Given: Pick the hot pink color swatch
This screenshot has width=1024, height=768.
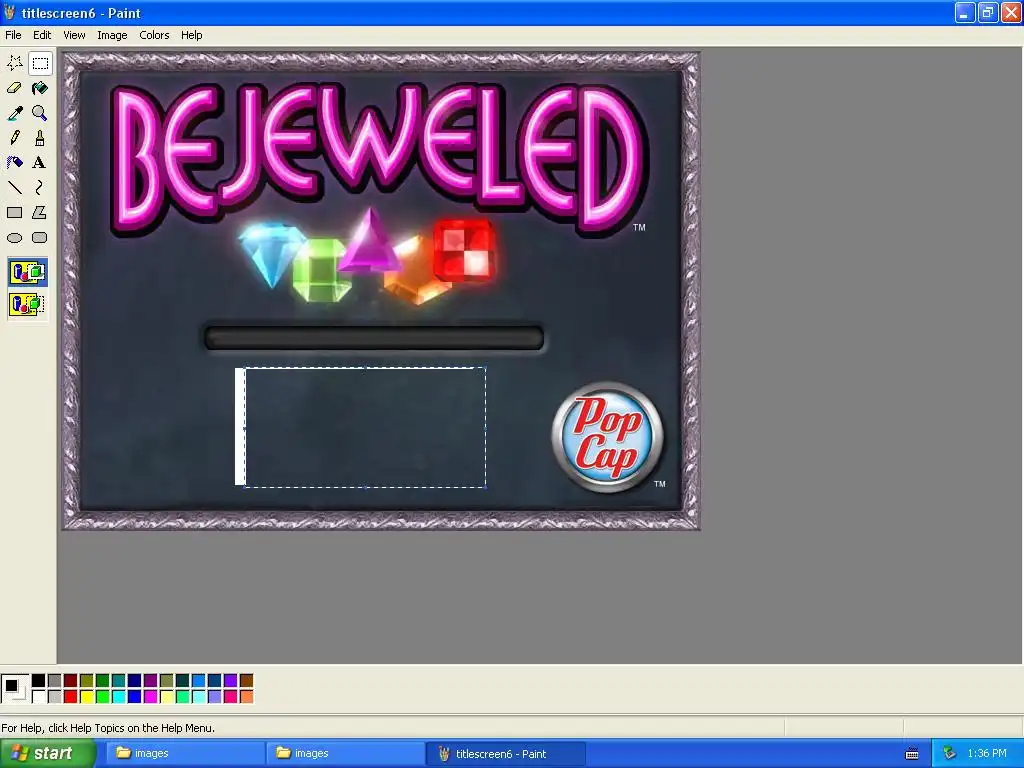Looking at the screenshot, I should coord(231,697).
